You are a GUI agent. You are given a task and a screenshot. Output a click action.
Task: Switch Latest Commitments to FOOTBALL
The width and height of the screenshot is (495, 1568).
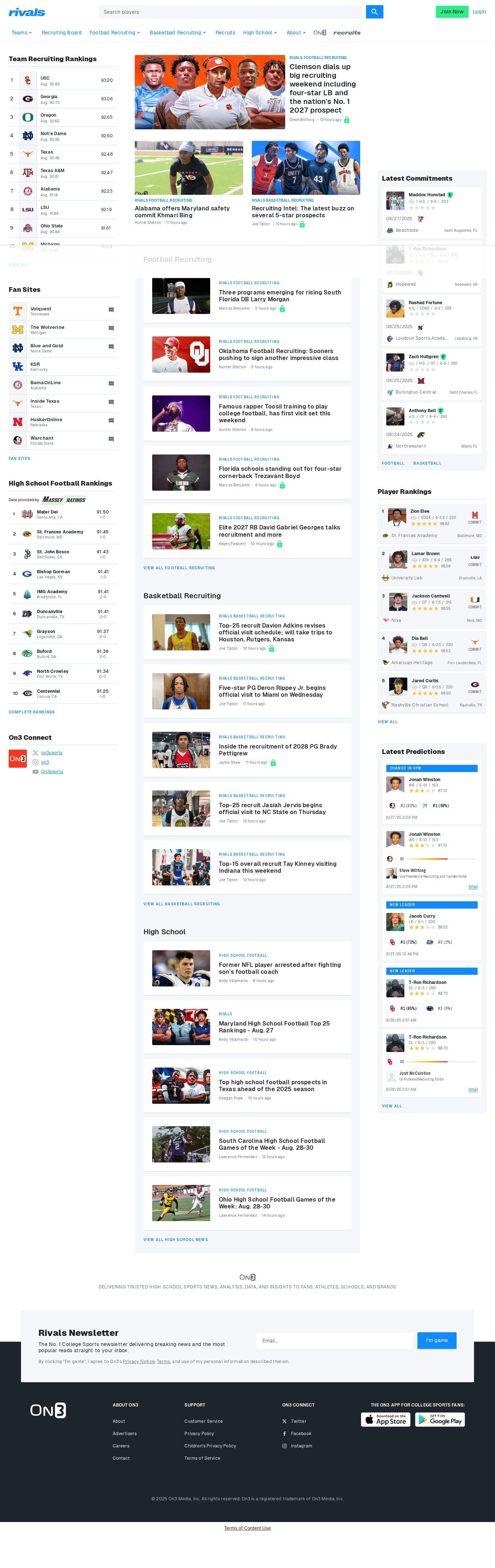click(x=393, y=463)
